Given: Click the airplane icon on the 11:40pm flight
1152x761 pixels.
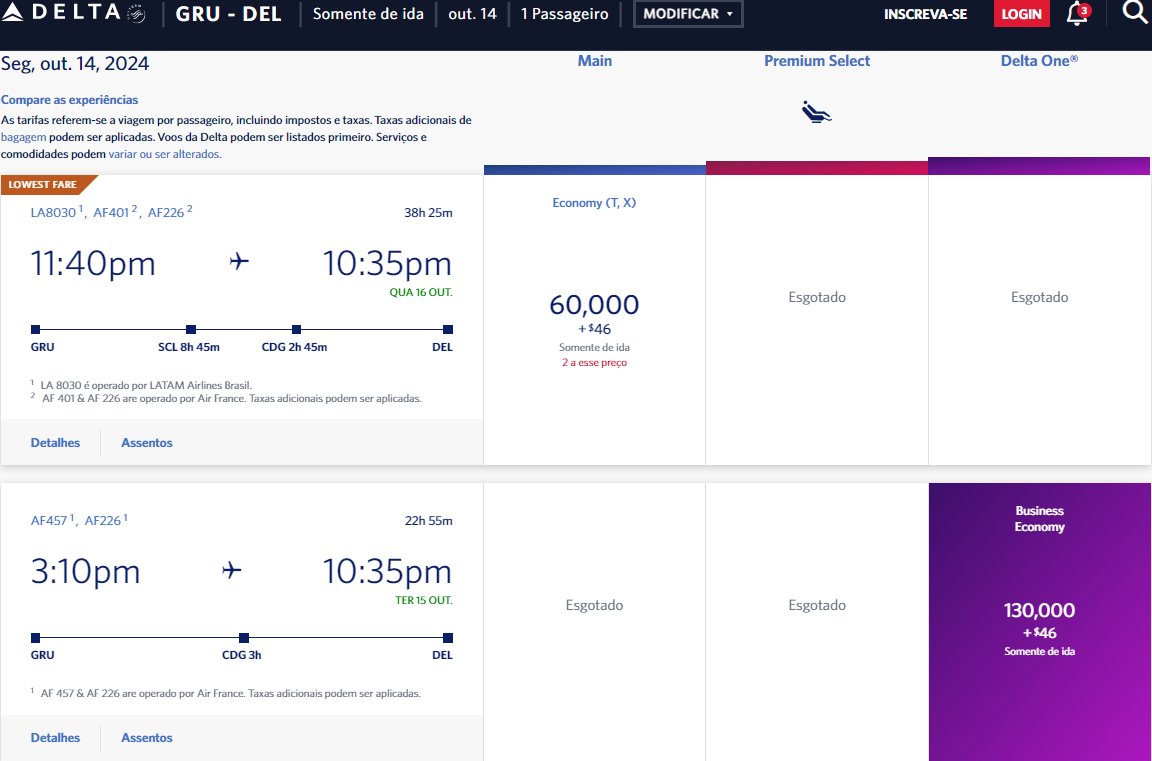Looking at the screenshot, I should pyautogui.click(x=239, y=262).
